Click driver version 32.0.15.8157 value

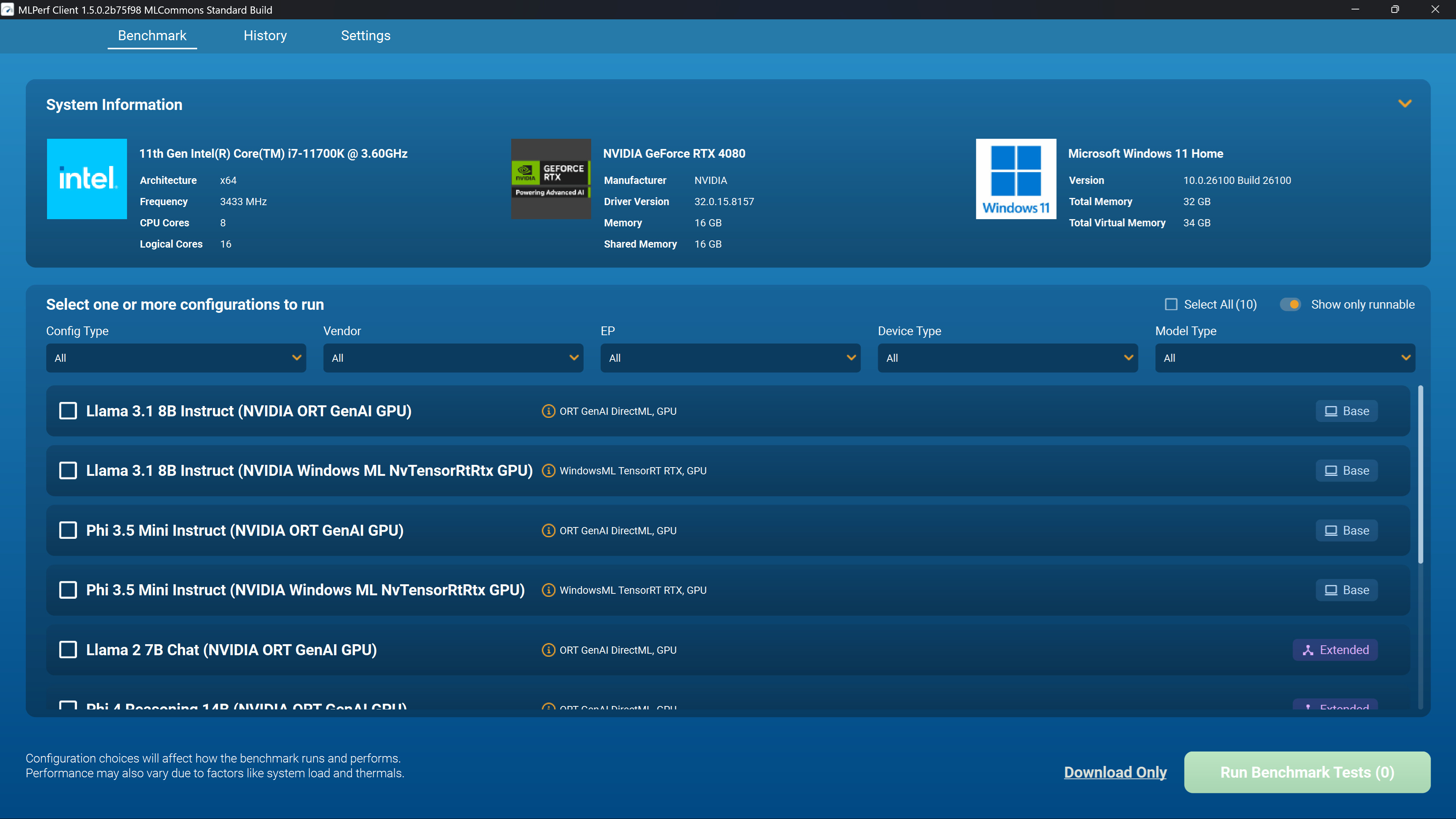point(724,202)
